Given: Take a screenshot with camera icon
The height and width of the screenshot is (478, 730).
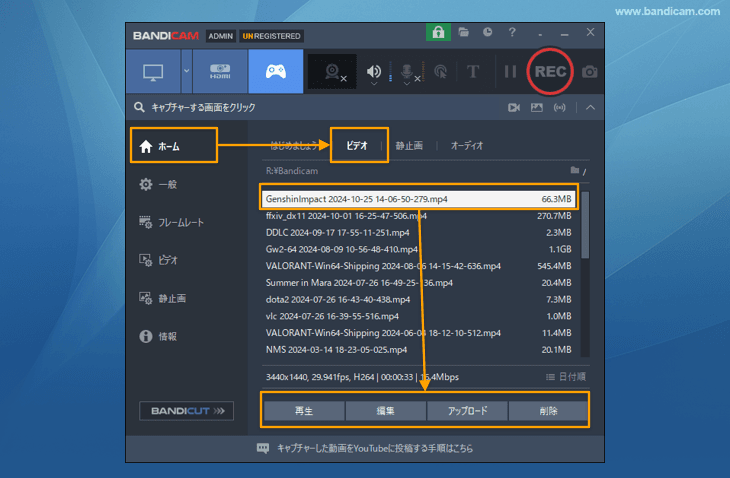Looking at the screenshot, I should pos(590,72).
